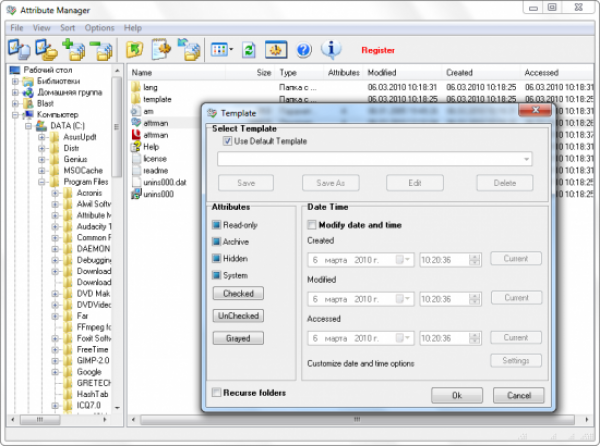
Task: Open the view mode grid icon
Action: pyautogui.click(x=220, y=49)
